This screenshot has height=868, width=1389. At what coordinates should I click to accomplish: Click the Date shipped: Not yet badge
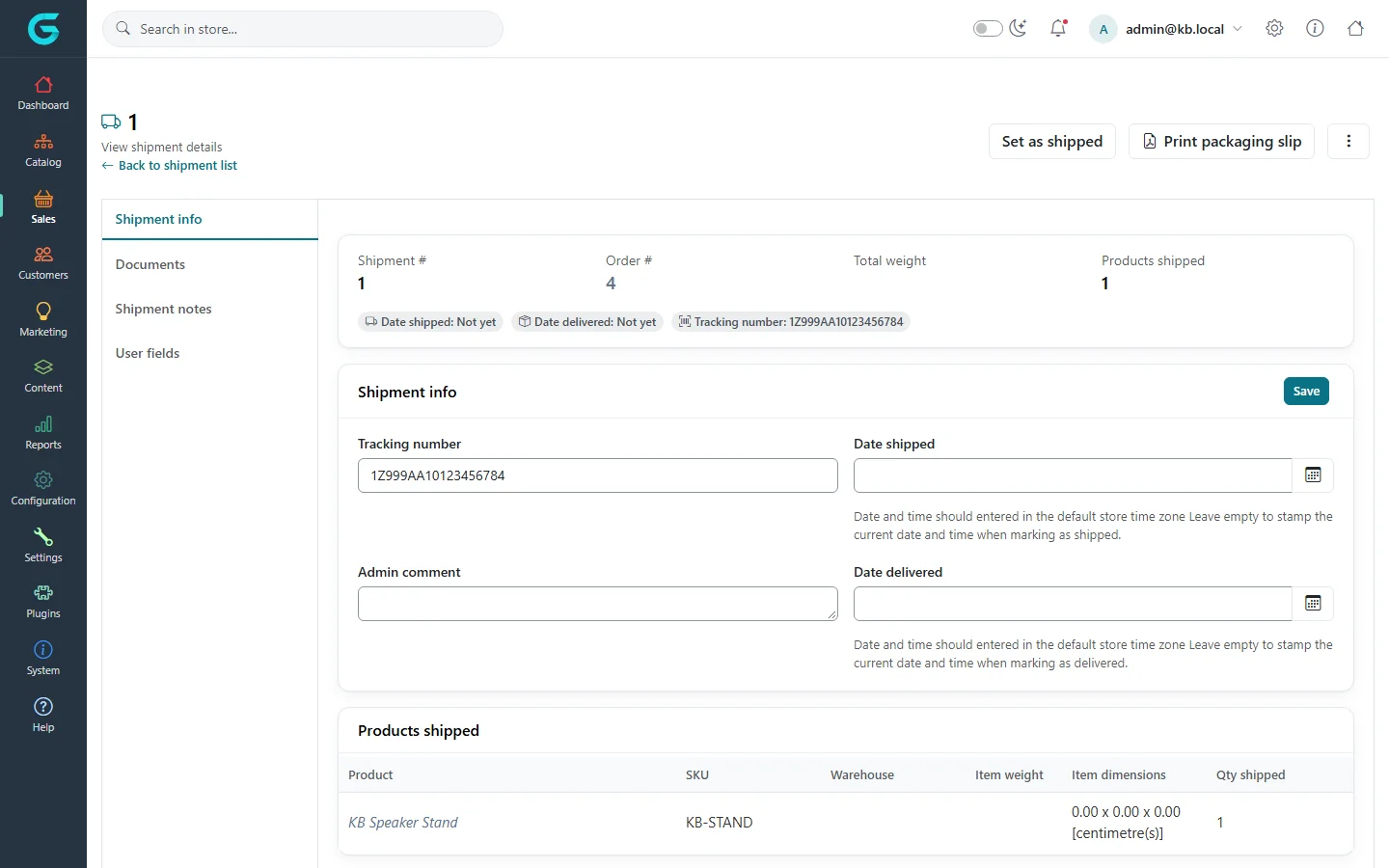click(x=430, y=322)
